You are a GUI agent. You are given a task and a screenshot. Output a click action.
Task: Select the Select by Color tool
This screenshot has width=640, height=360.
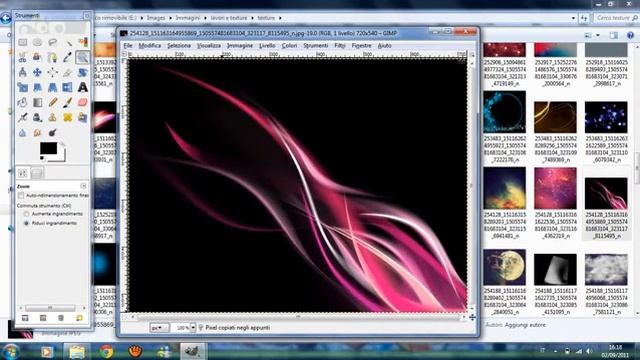[x=82, y=42]
